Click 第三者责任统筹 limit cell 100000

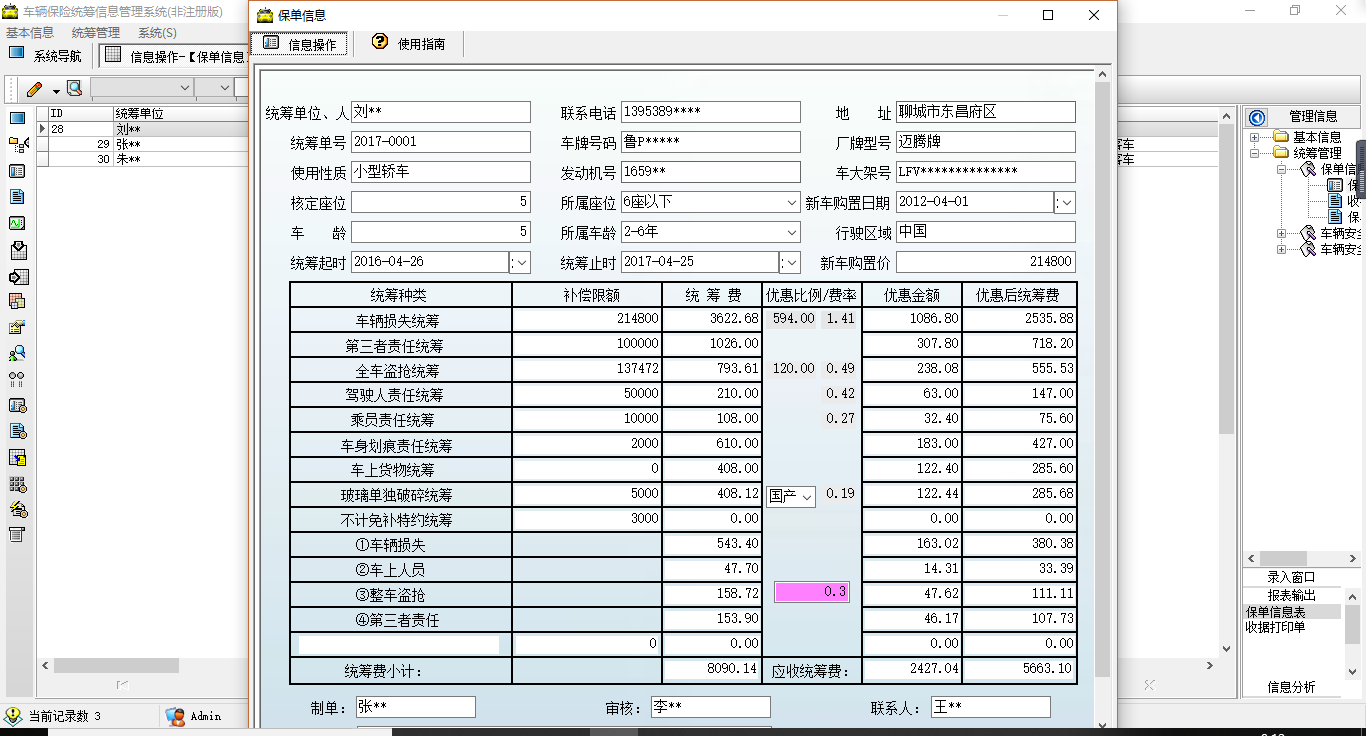587,344
